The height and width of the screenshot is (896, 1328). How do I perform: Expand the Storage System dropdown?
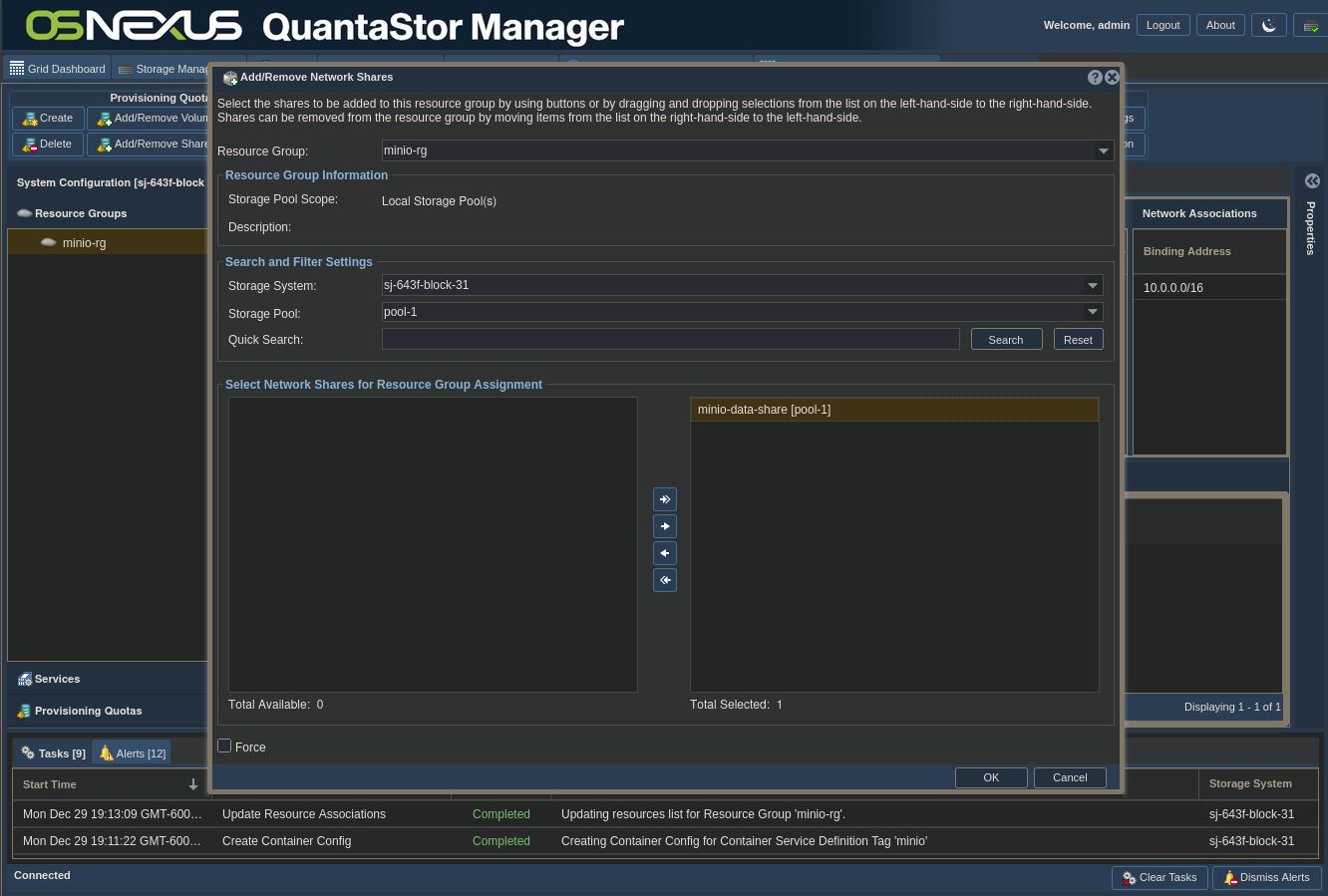click(1093, 285)
